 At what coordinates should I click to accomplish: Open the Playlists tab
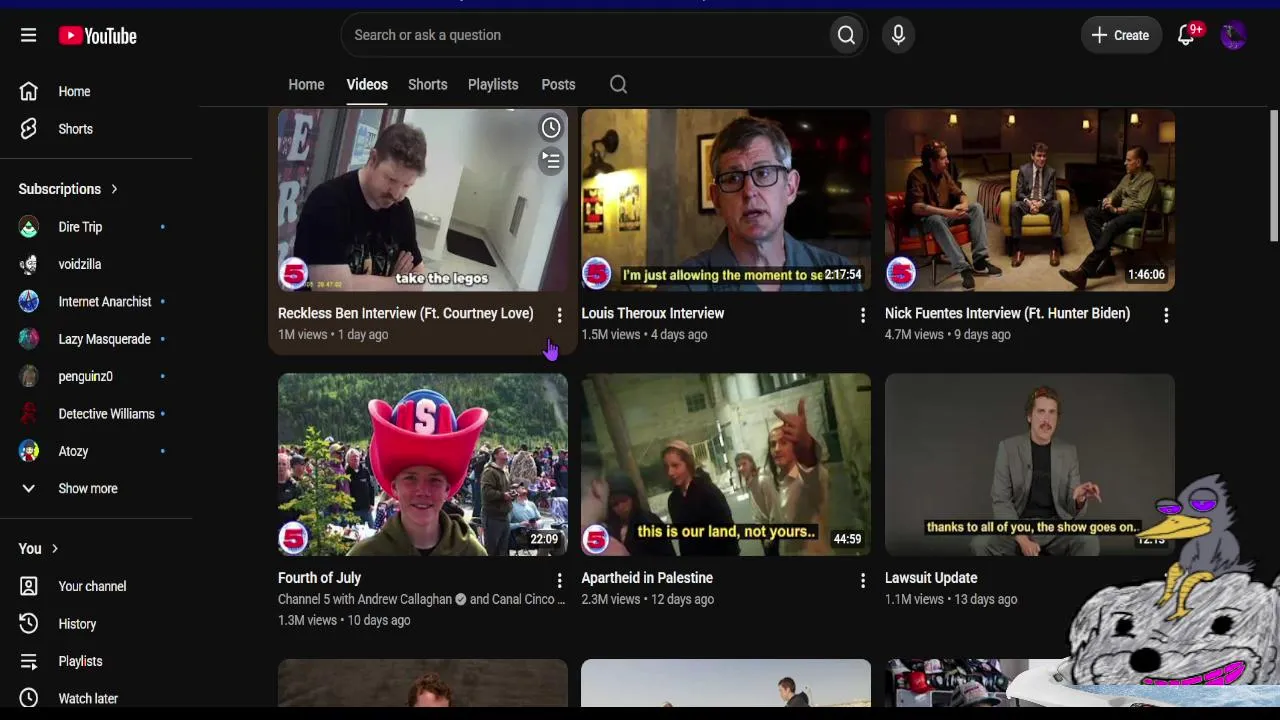(x=493, y=85)
